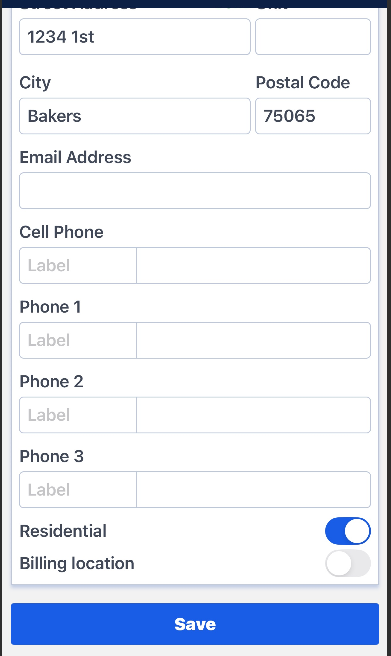
Task: Focus the Phone 3 number field
Action: pos(253,489)
